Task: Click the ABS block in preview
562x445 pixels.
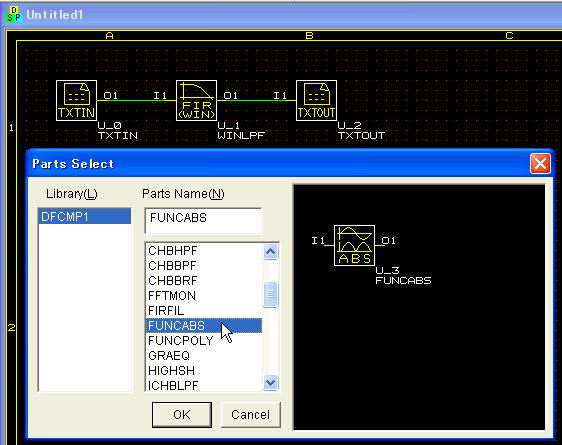Action: point(354,245)
